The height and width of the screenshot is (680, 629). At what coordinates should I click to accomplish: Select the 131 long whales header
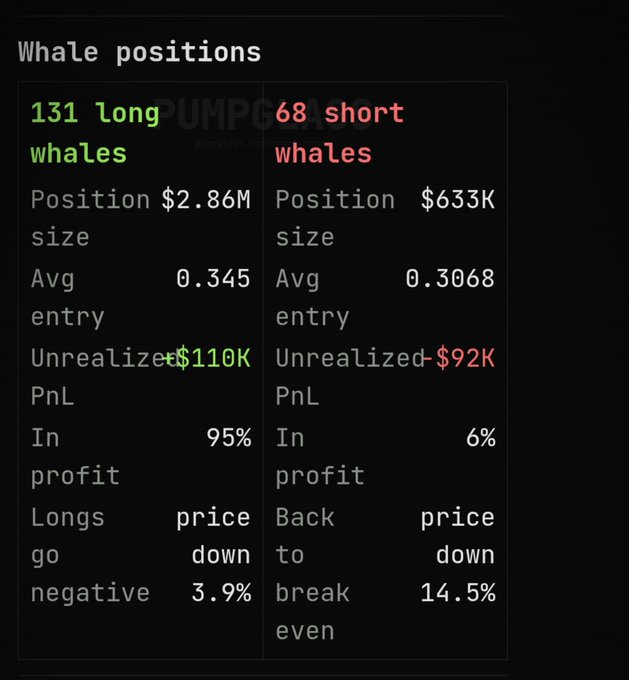coord(95,133)
